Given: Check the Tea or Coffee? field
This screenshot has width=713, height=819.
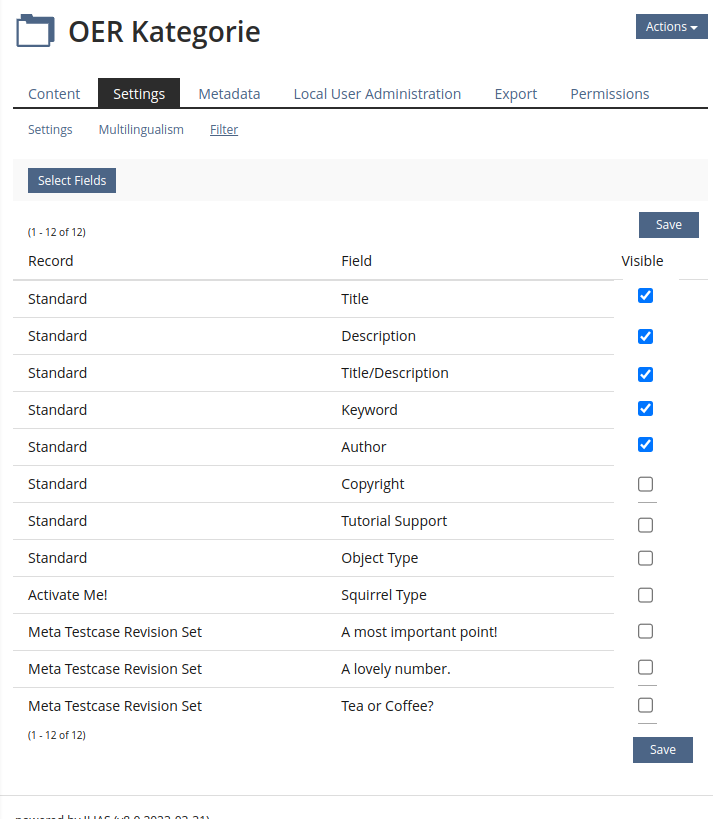Looking at the screenshot, I should click(x=646, y=705).
